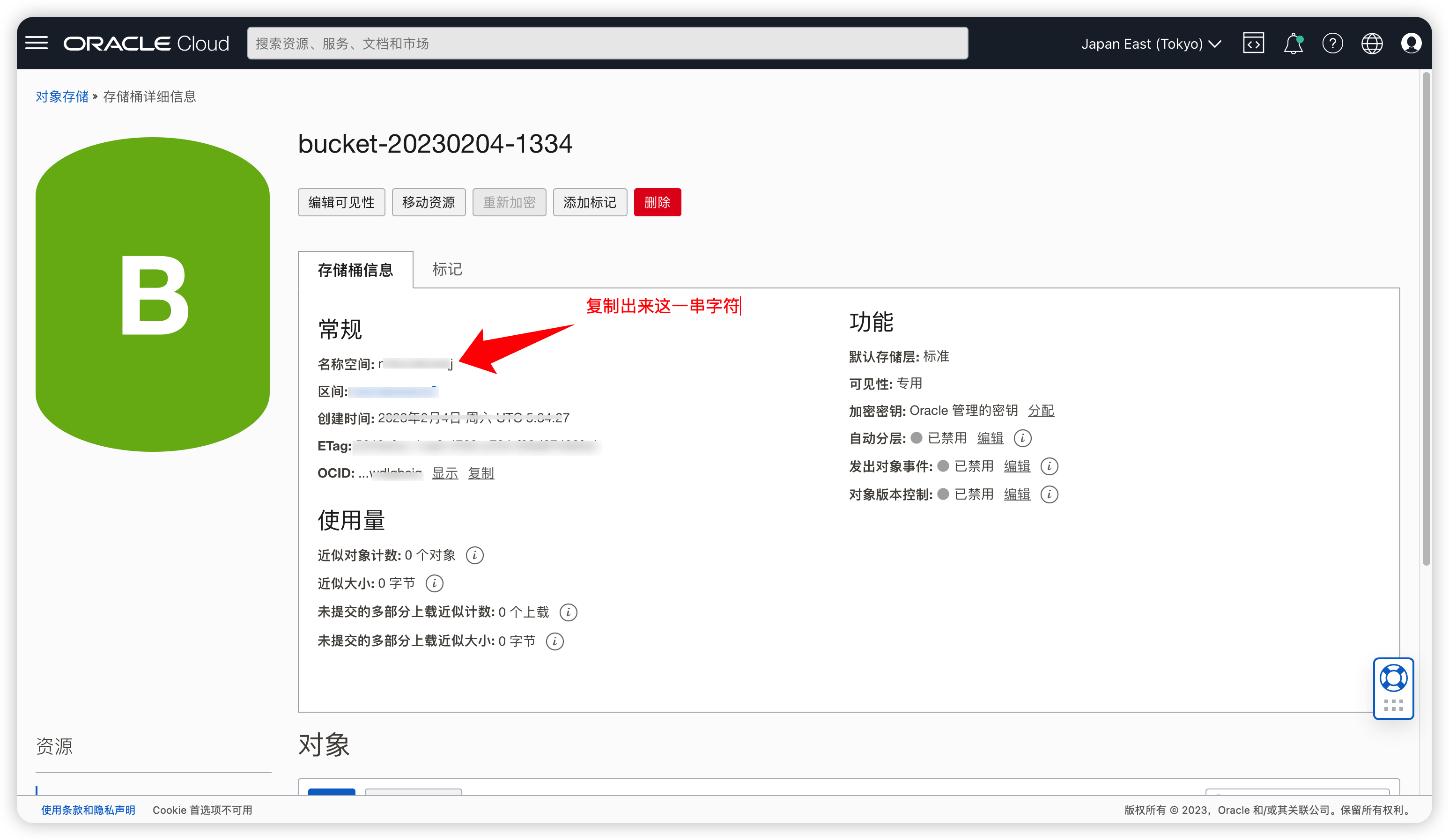This screenshot has width=1449, height=840.
Task: Open the language globe icon
Action: click(x=1371, y=43)
